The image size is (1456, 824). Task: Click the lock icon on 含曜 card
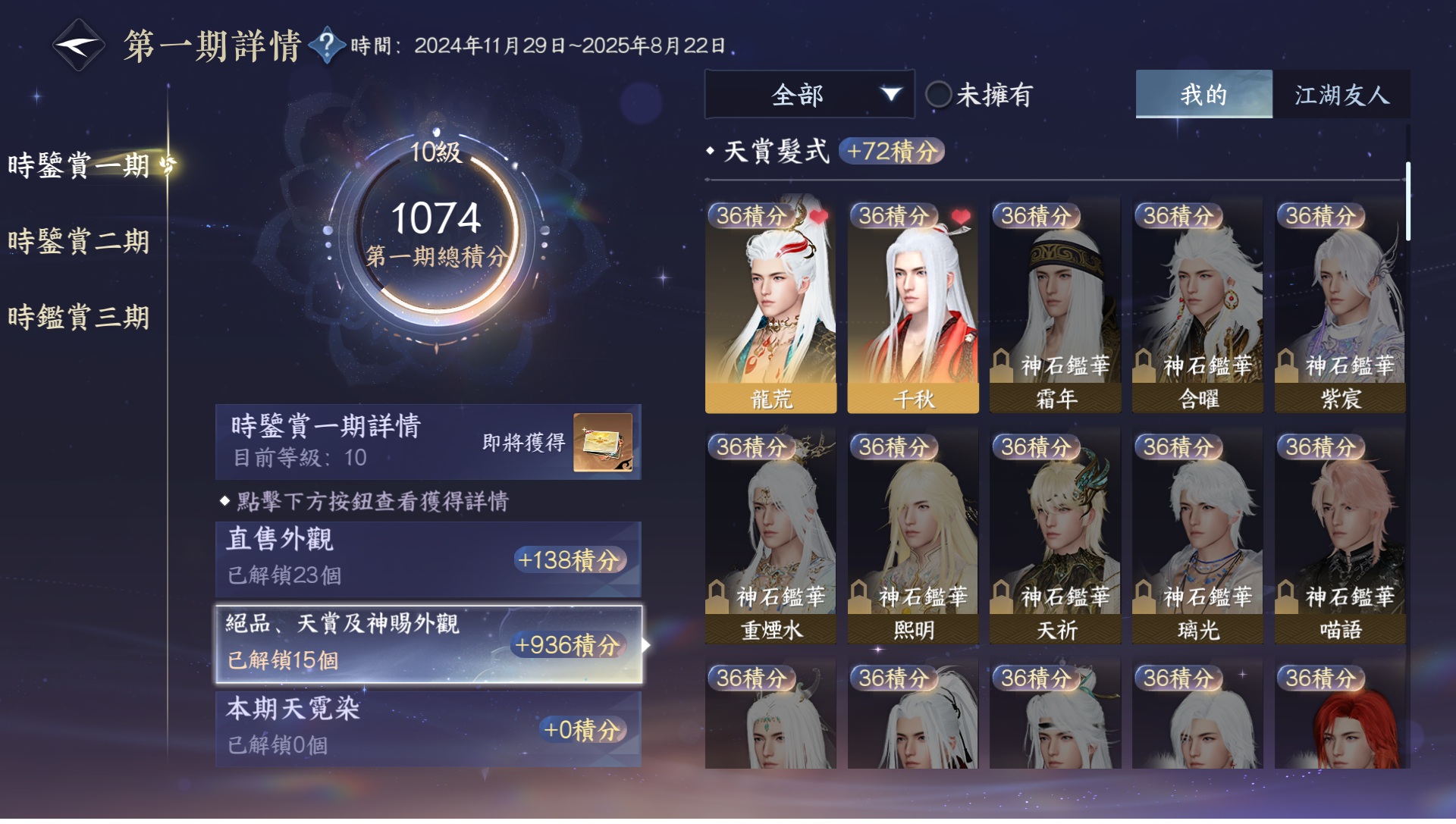(1144, 365)
